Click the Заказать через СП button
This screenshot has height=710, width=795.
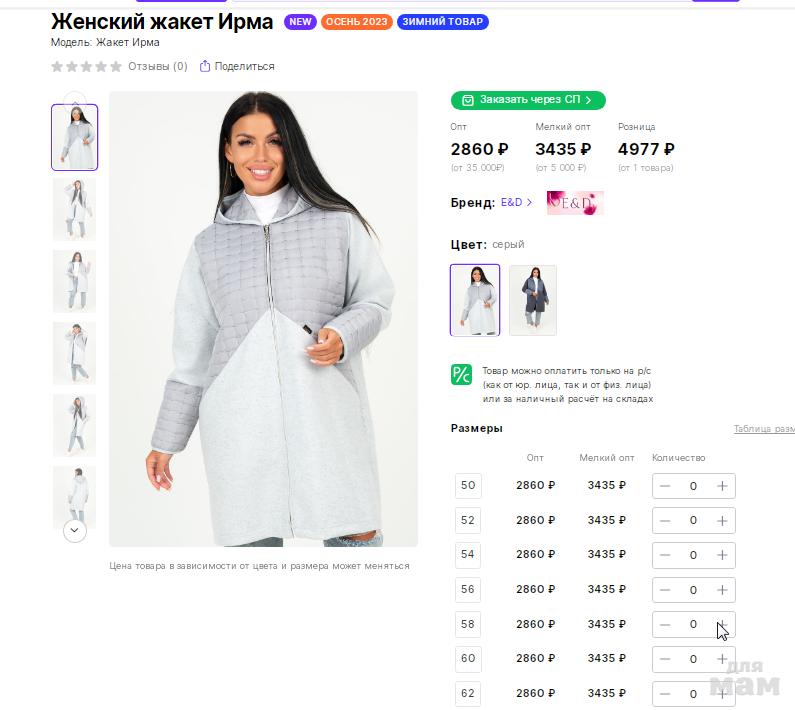[x=528, y=100]
